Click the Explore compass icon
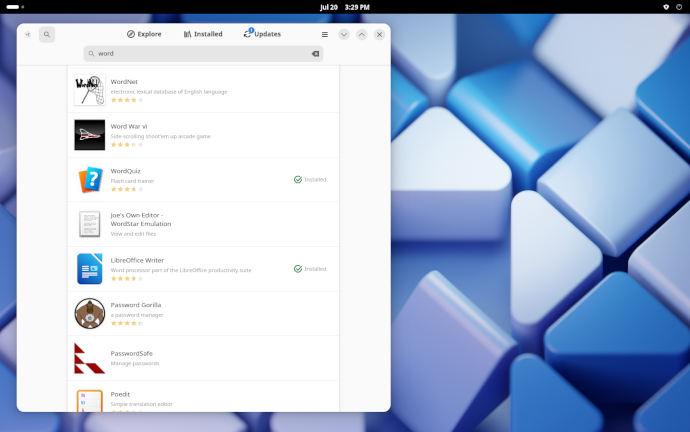 coord(131,34)
